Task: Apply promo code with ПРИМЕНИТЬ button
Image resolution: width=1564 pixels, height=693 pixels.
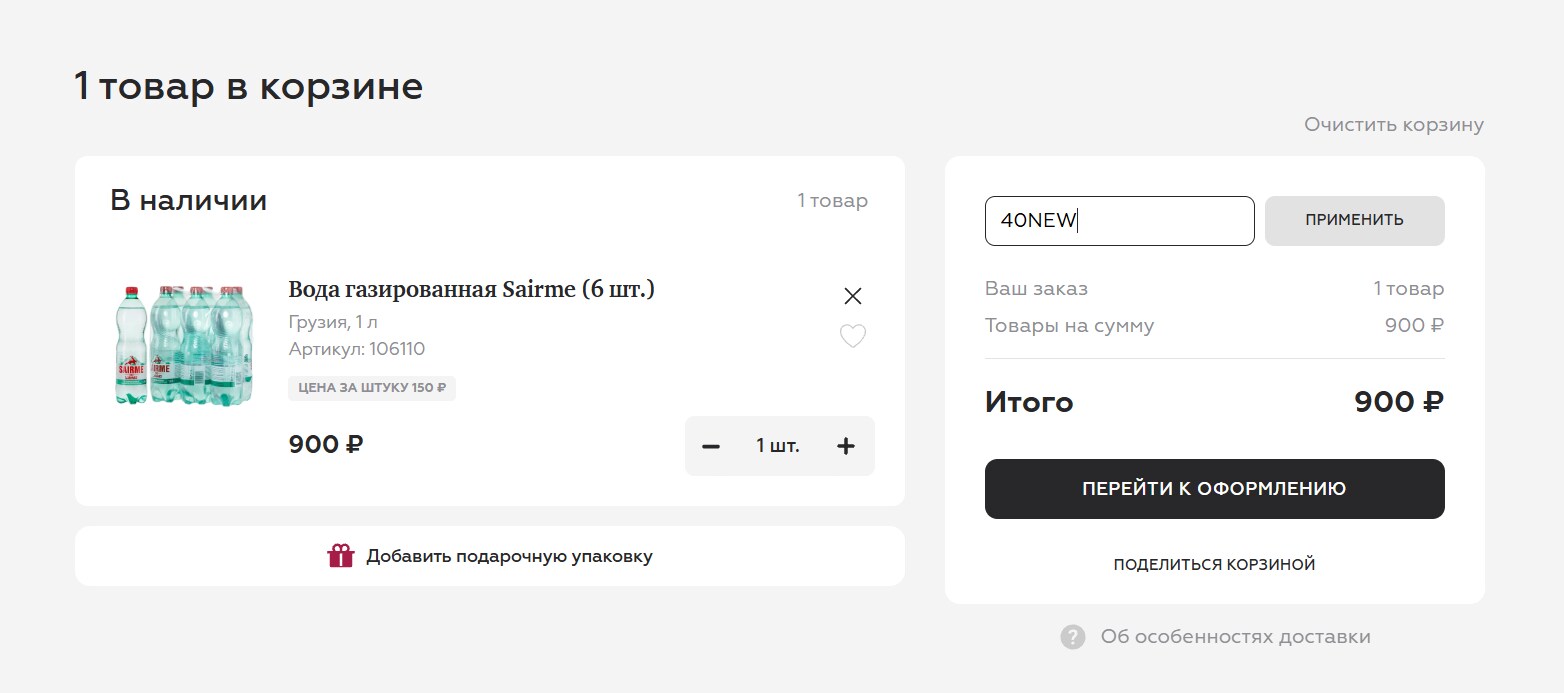Action: click(1354, 221)
